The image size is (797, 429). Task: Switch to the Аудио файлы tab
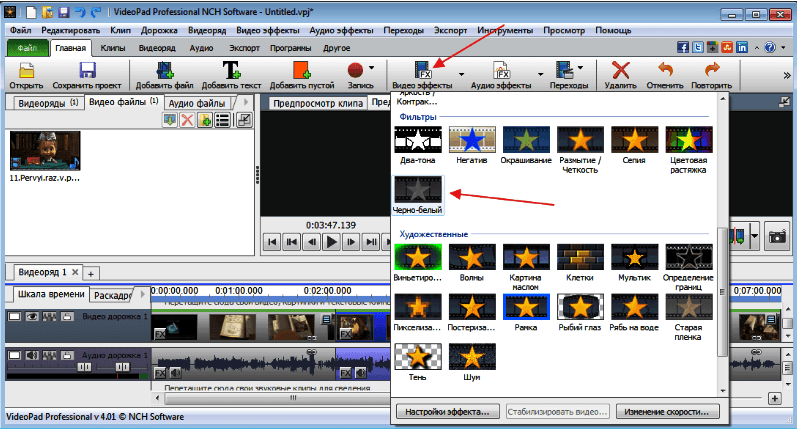pos(197,103)
